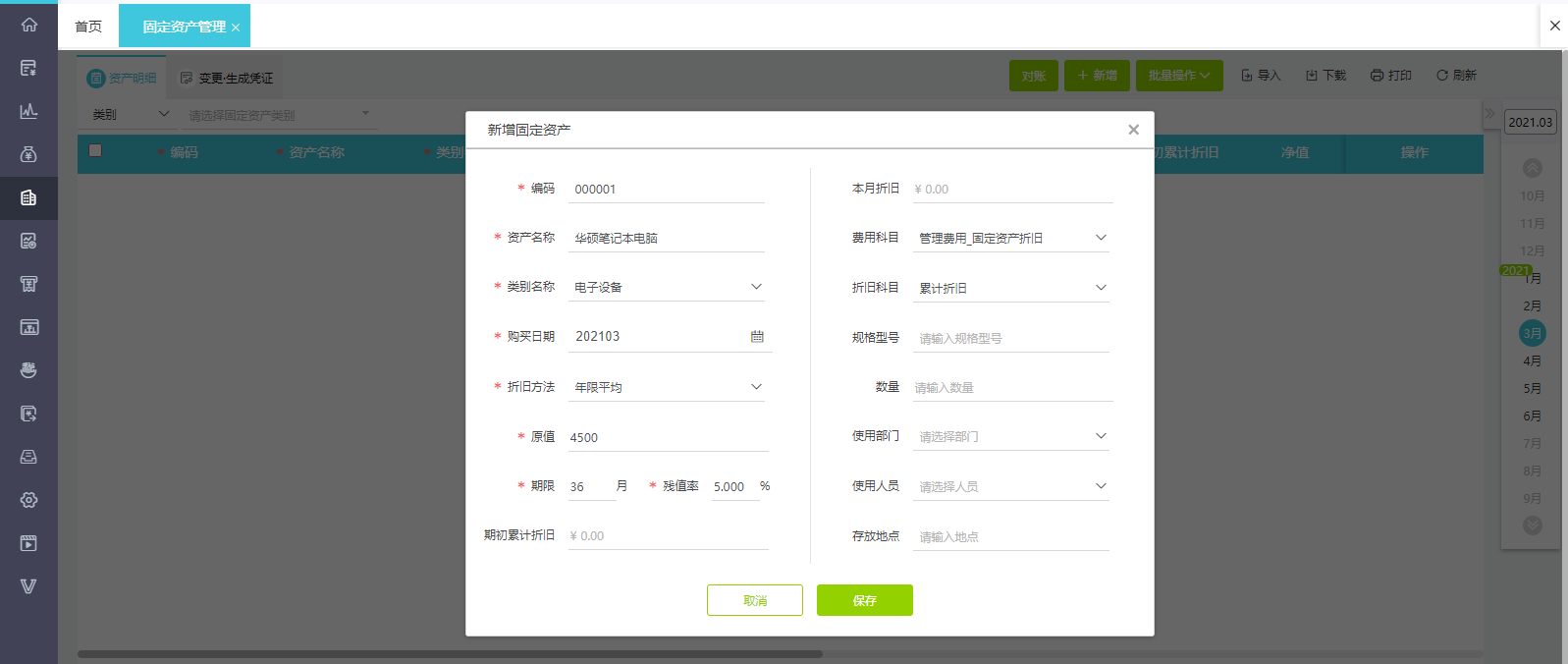The width and height of the screenshot is (1568, 664).
Task: Click the timeline scroll-up arrow icon
Action: click(x=1532, y=168)
